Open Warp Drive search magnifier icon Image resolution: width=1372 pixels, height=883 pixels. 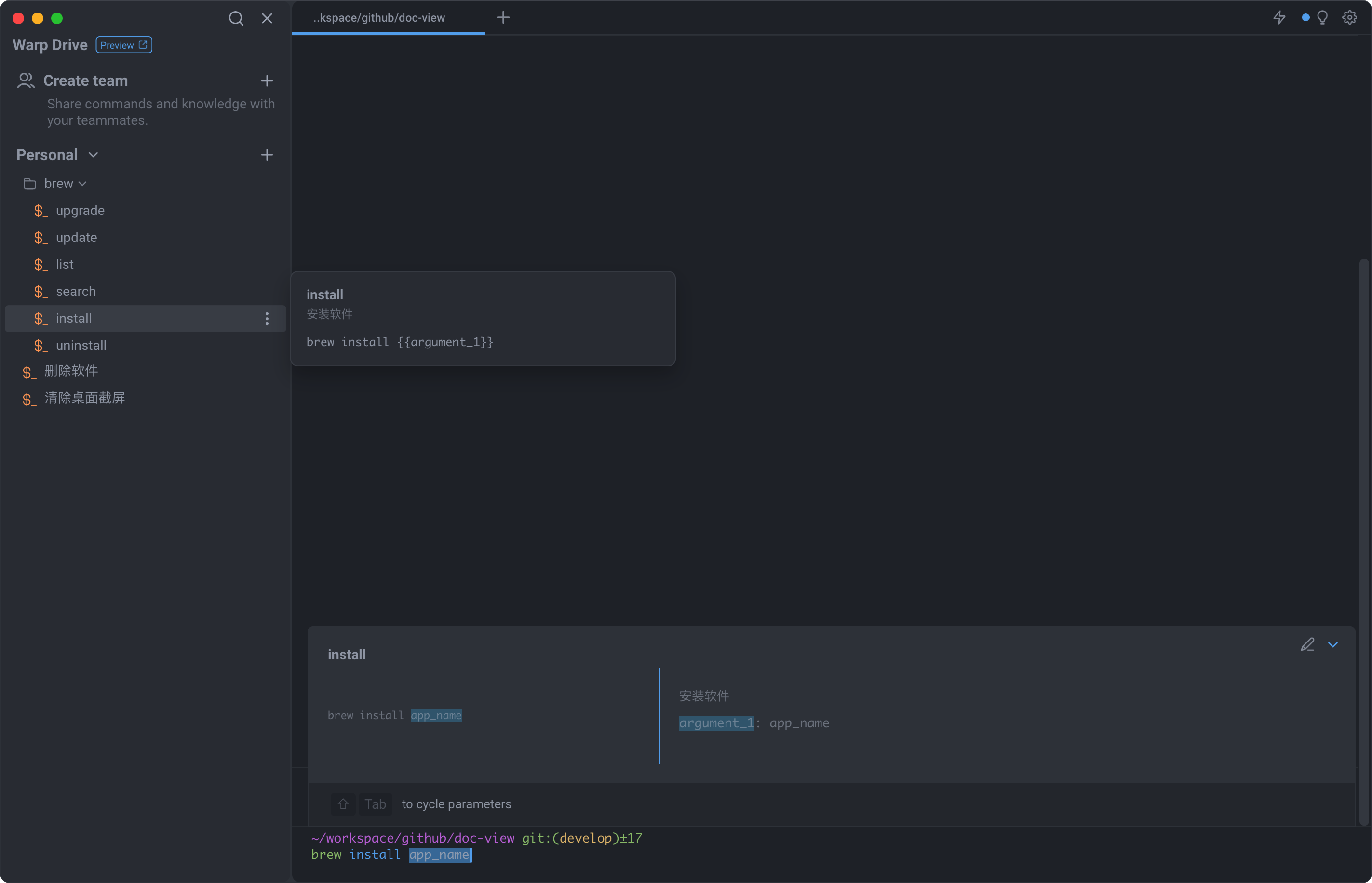pyautogui.click(x=236, y=18)
